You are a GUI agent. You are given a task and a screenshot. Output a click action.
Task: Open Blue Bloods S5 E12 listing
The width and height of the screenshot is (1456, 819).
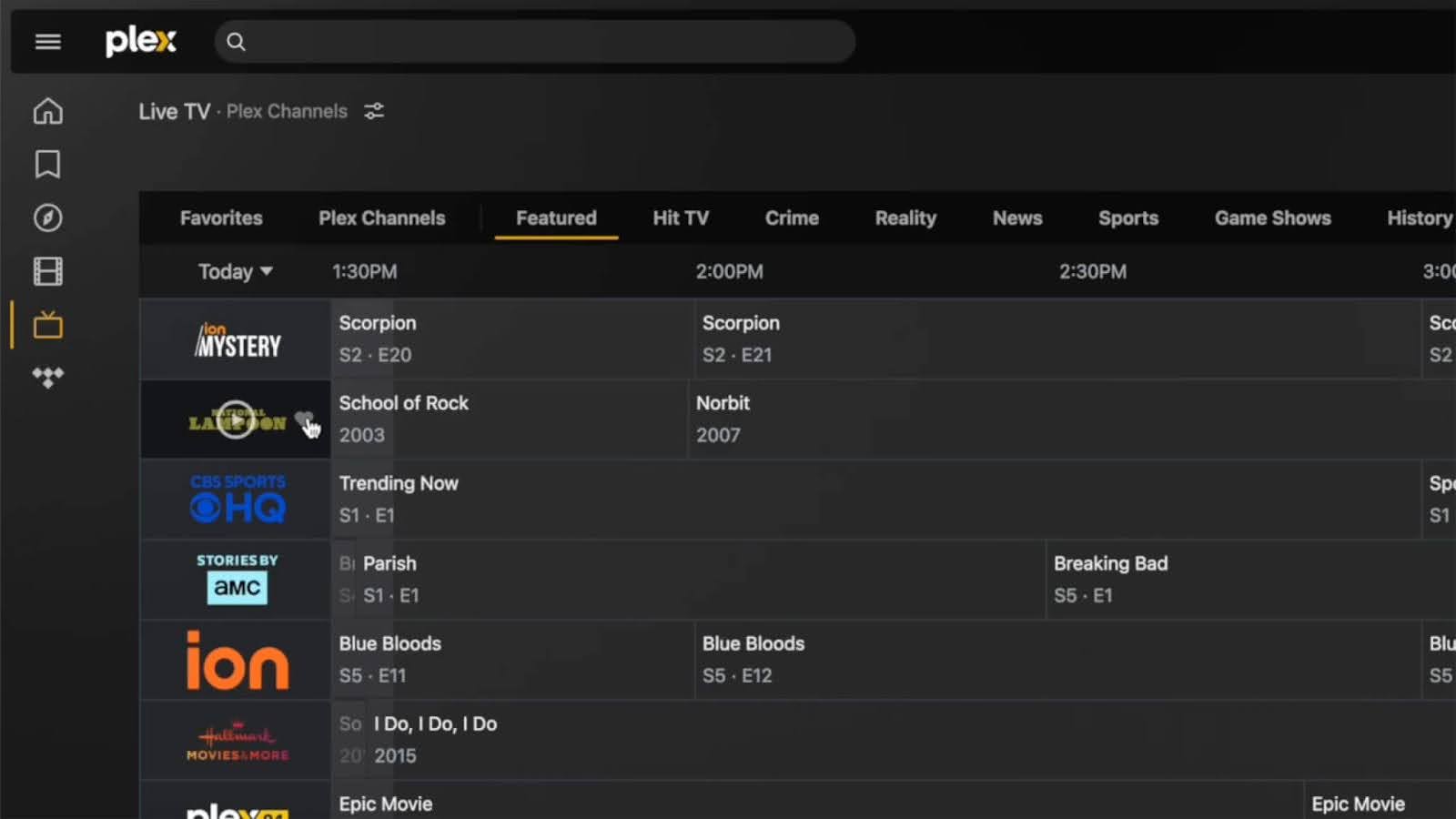[x=1057, y=660]
